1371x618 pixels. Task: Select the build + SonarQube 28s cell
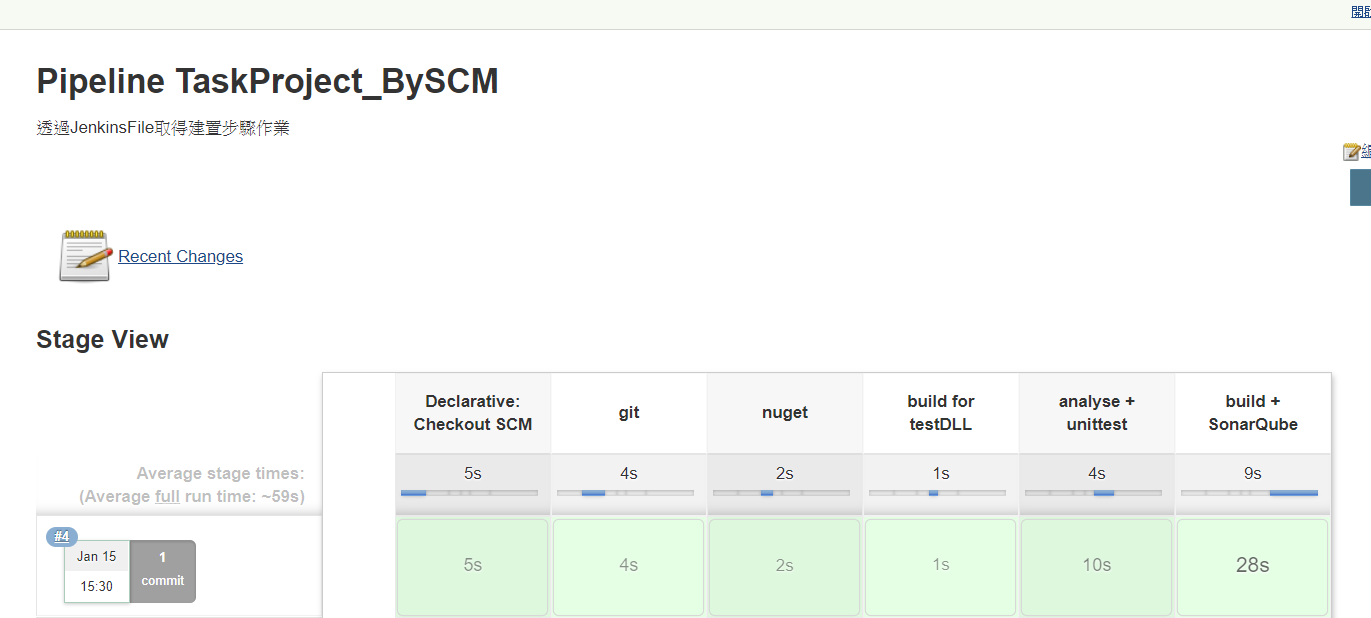(x=1253, y=566)
